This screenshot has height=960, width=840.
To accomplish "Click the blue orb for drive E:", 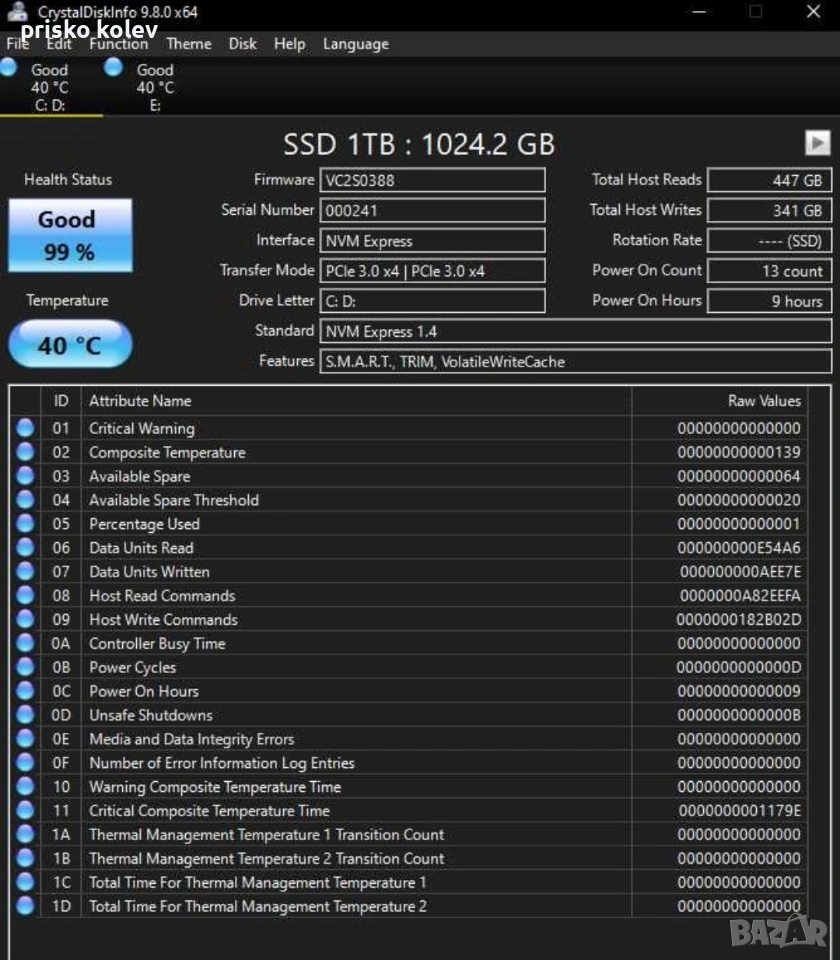I will 113,67.
